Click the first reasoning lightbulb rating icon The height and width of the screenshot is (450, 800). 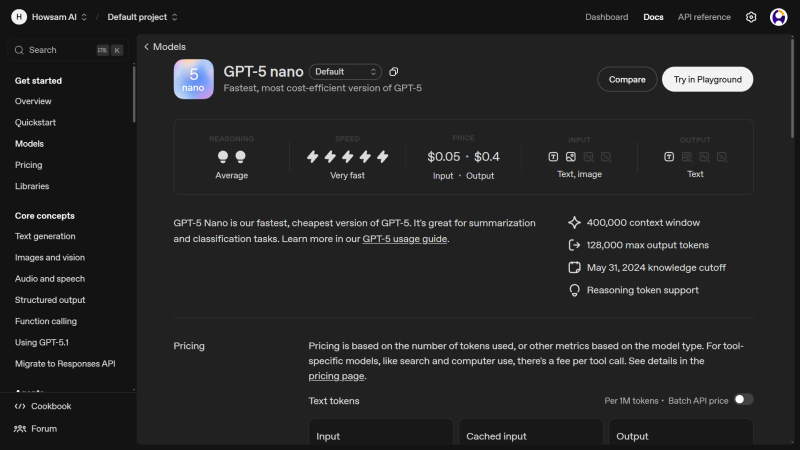point(223,157)
